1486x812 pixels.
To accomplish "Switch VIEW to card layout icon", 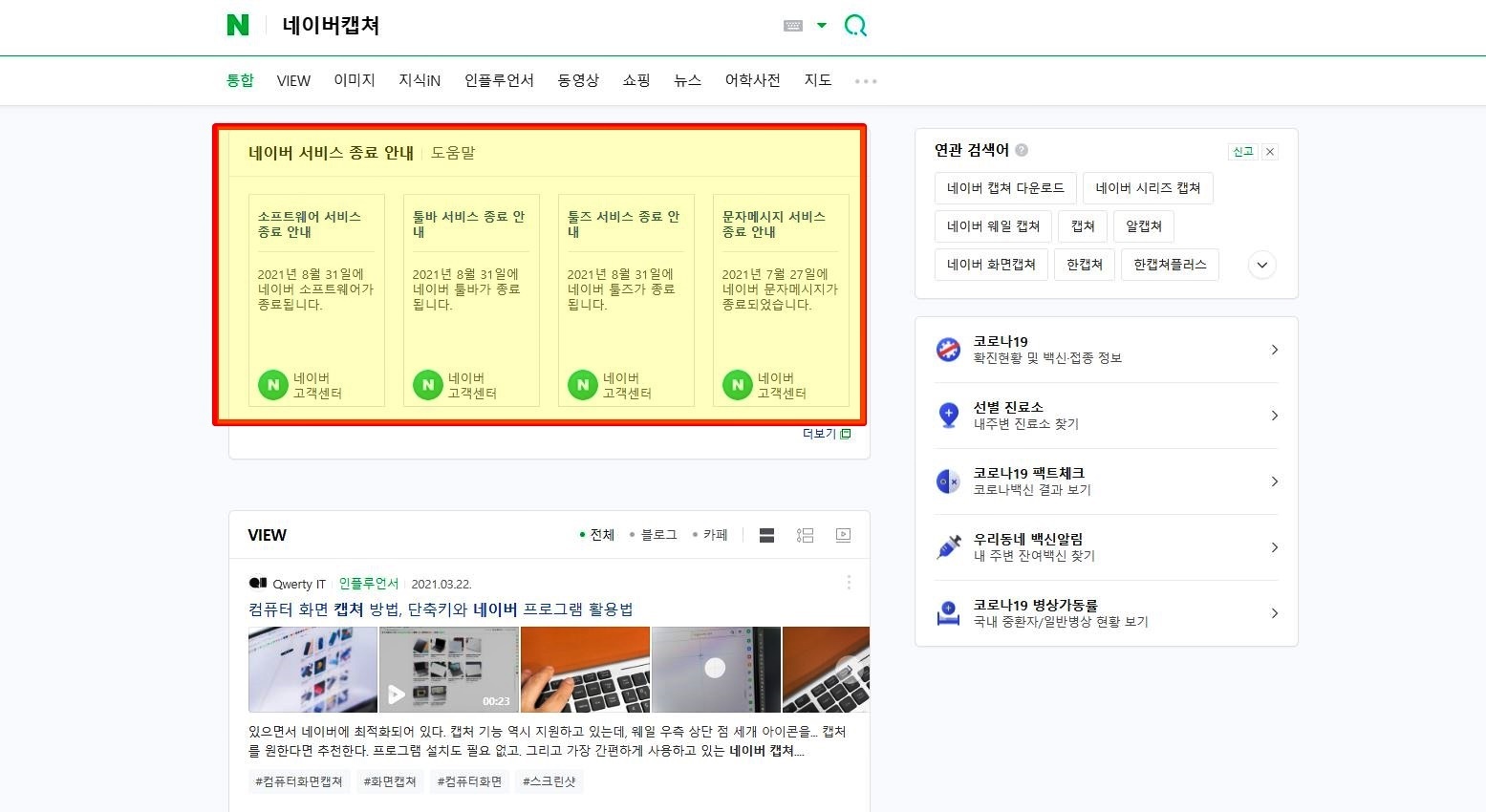I will click(766, 535).
